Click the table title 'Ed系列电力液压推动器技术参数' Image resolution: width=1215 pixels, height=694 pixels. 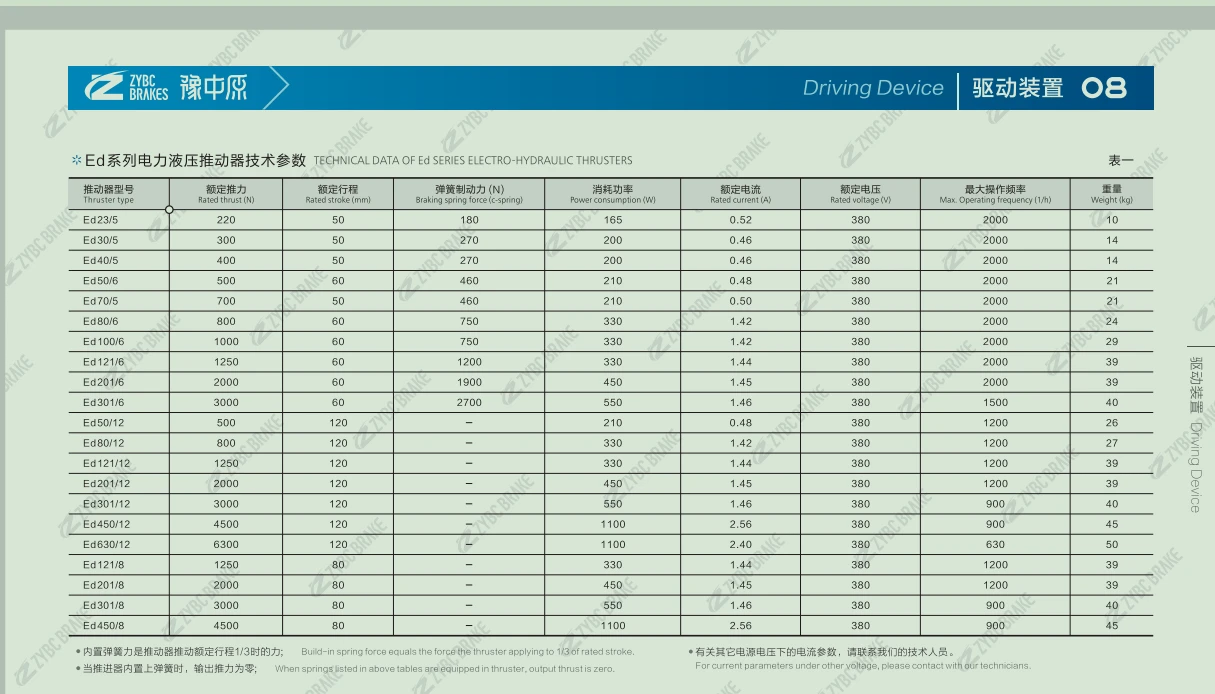tap(195, 160)
